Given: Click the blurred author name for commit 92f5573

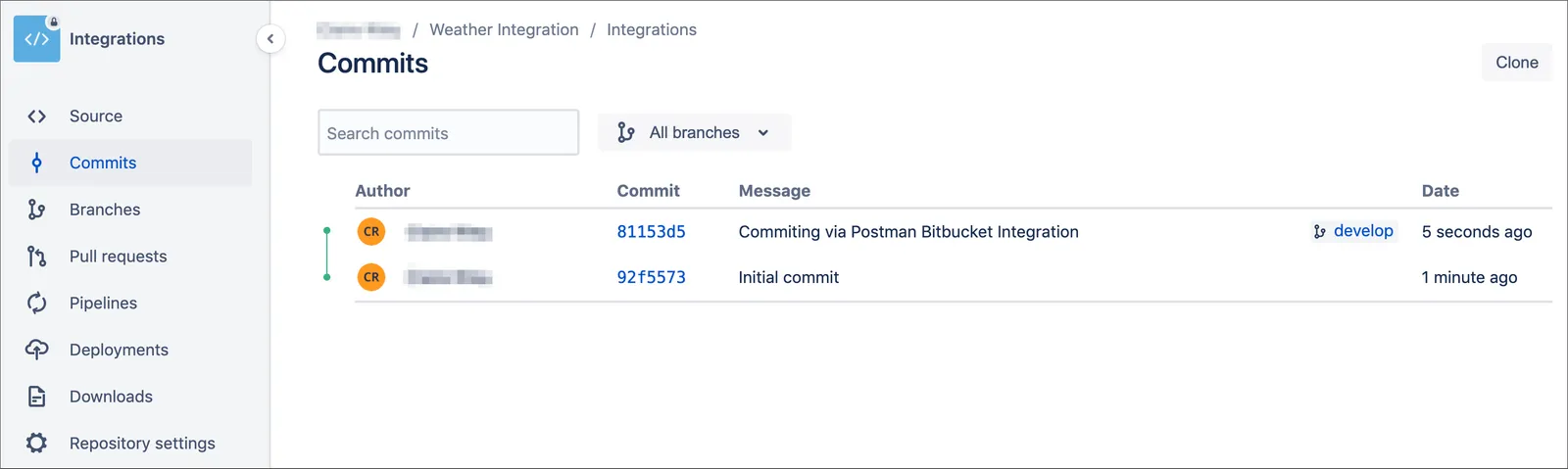Looking at the screenshot, I should [x=450, y=277].
